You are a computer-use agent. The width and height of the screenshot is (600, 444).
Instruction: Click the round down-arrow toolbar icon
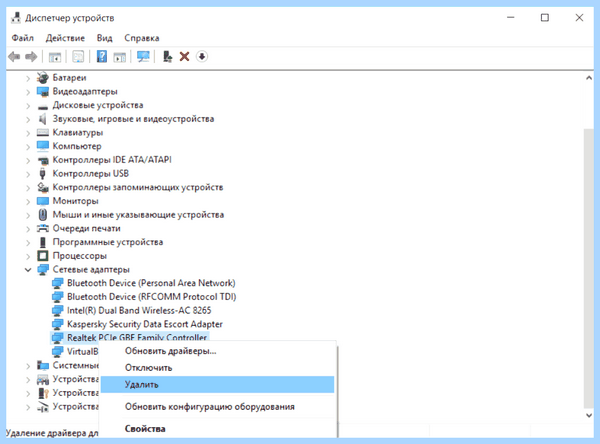tap(202, 57)
